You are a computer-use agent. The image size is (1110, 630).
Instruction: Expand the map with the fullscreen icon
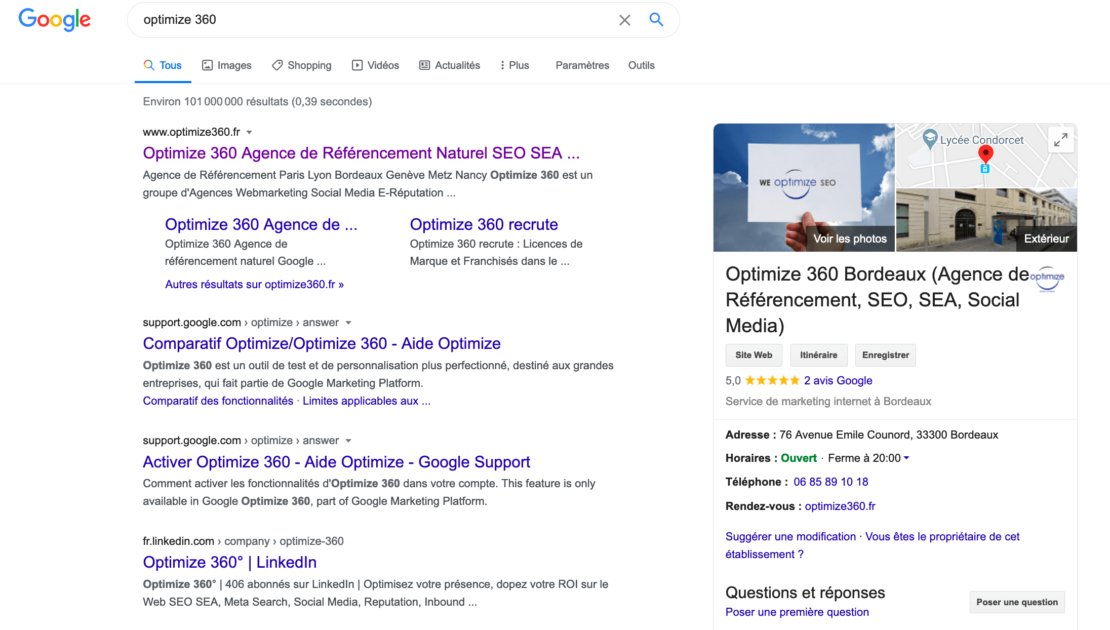(1060, 140)
